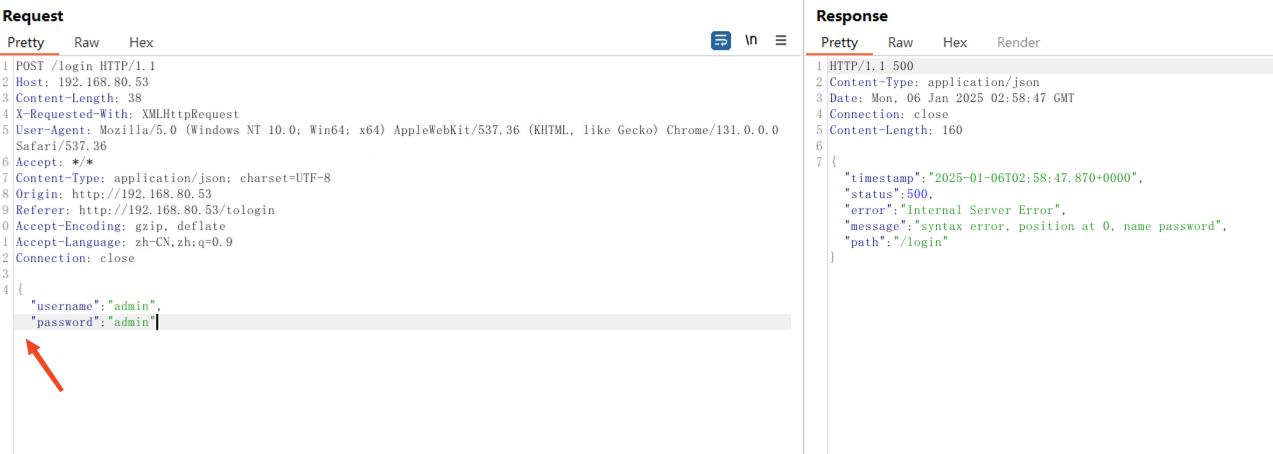
Task: Toggle the \n non-printable characters button
Action: pyautogui.click(x=751, y=41)
